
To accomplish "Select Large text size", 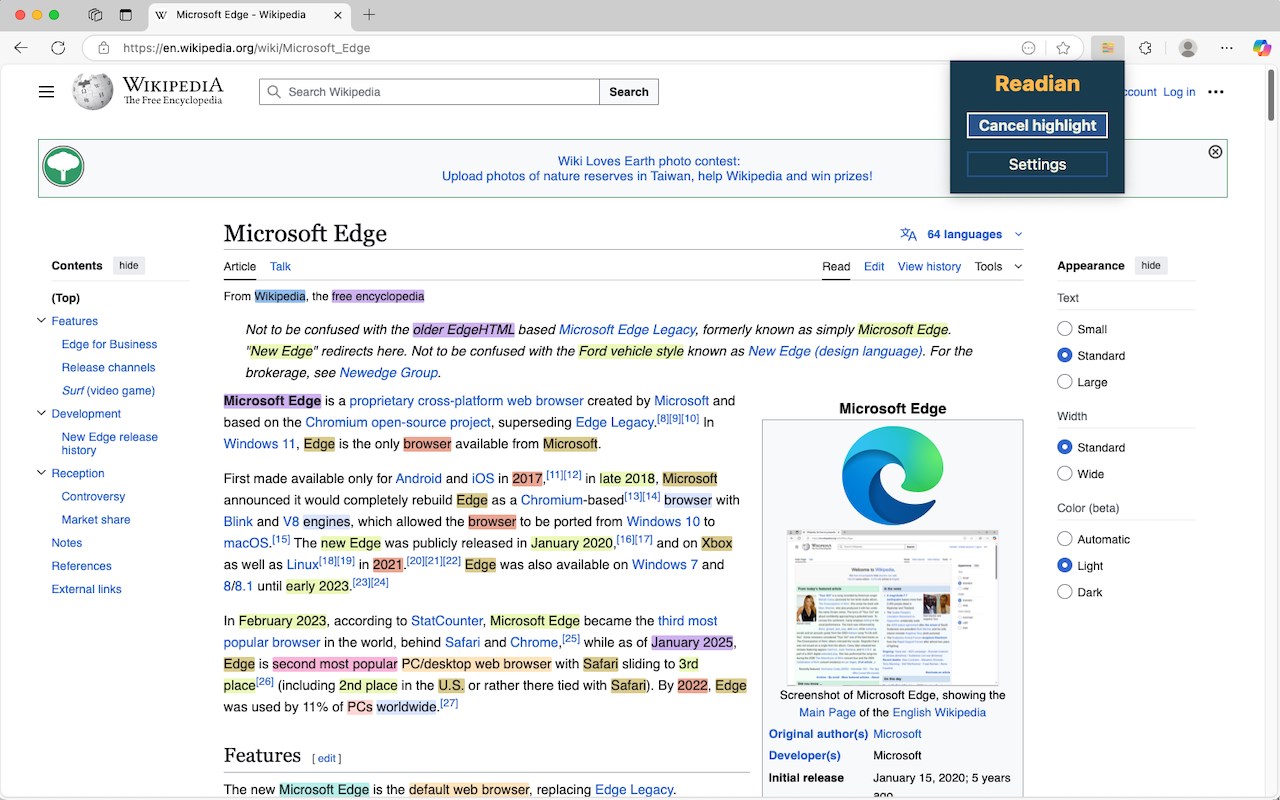I will tap(1065, 382).
